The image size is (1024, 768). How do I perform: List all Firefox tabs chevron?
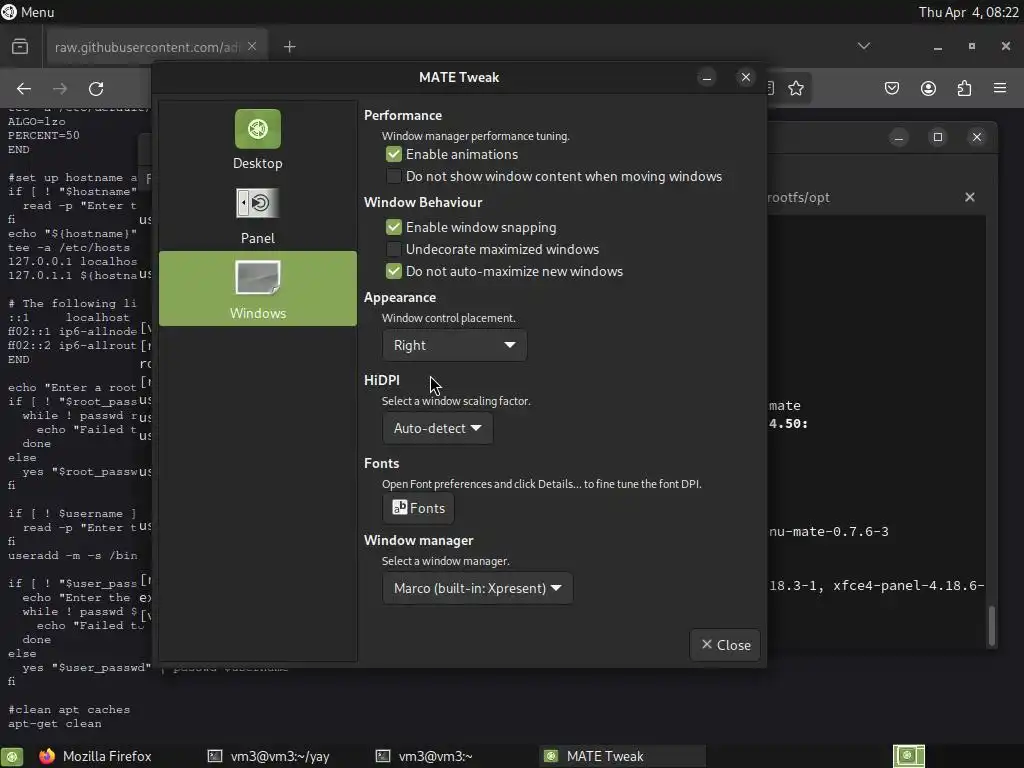click(x=864, y=46)
